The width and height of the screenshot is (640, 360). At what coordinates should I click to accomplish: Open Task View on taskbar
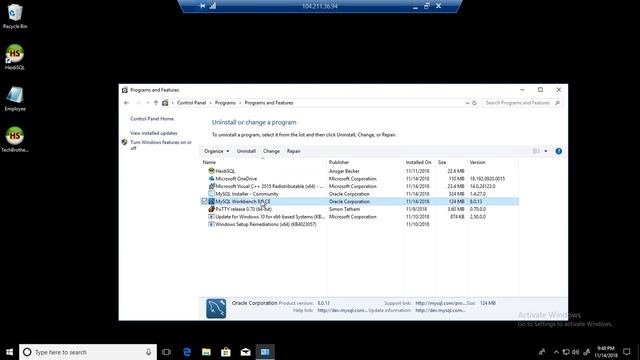pyautogui.click(x=166, y=352)
